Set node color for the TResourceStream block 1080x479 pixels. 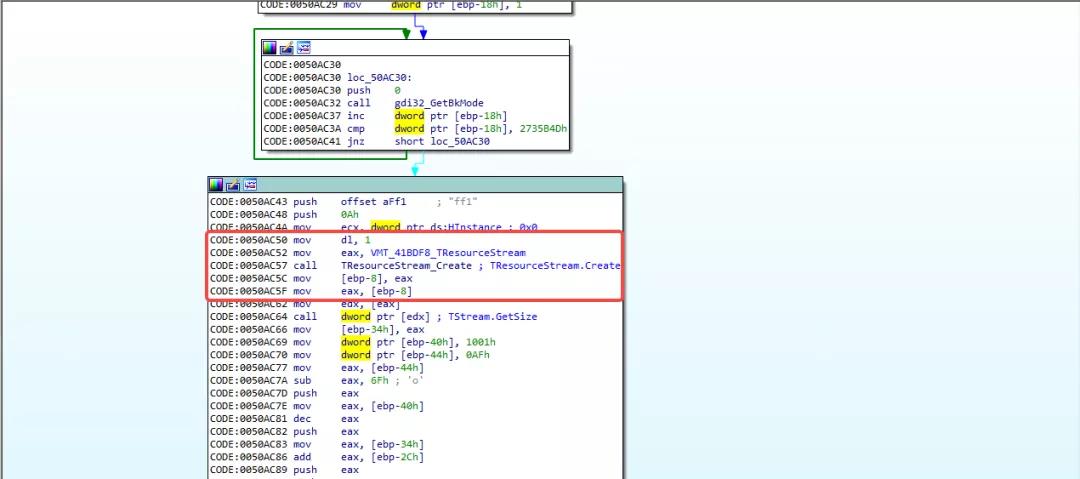[216, 185]
